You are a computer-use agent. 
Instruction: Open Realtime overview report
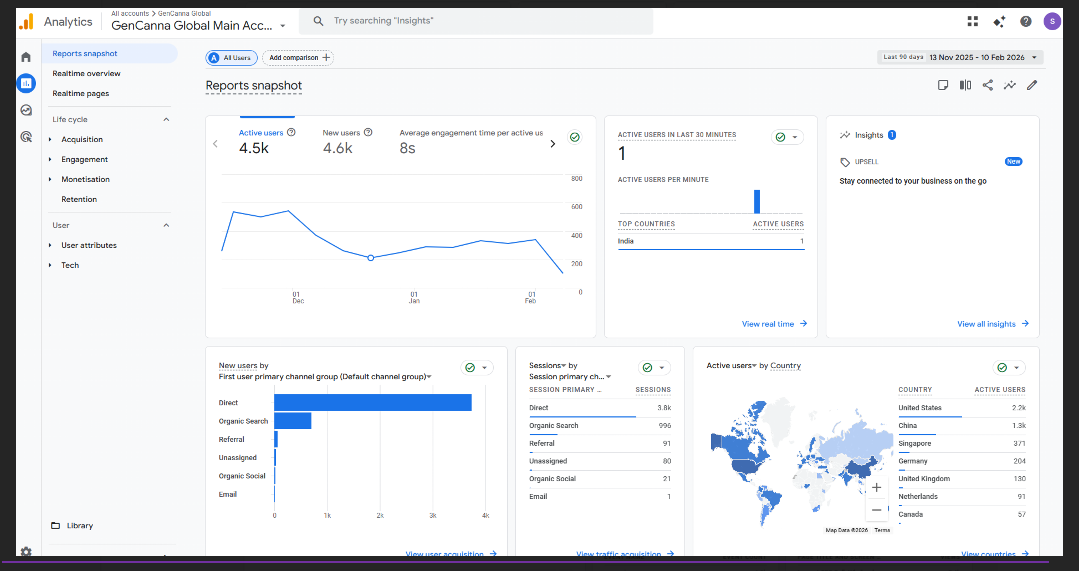(86, 73)
